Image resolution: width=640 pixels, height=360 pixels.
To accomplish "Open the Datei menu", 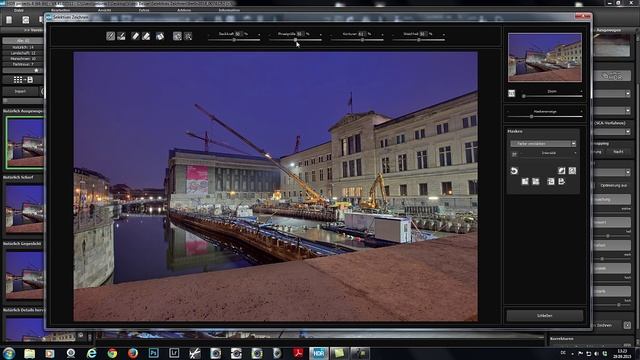I will click(19, 10).
